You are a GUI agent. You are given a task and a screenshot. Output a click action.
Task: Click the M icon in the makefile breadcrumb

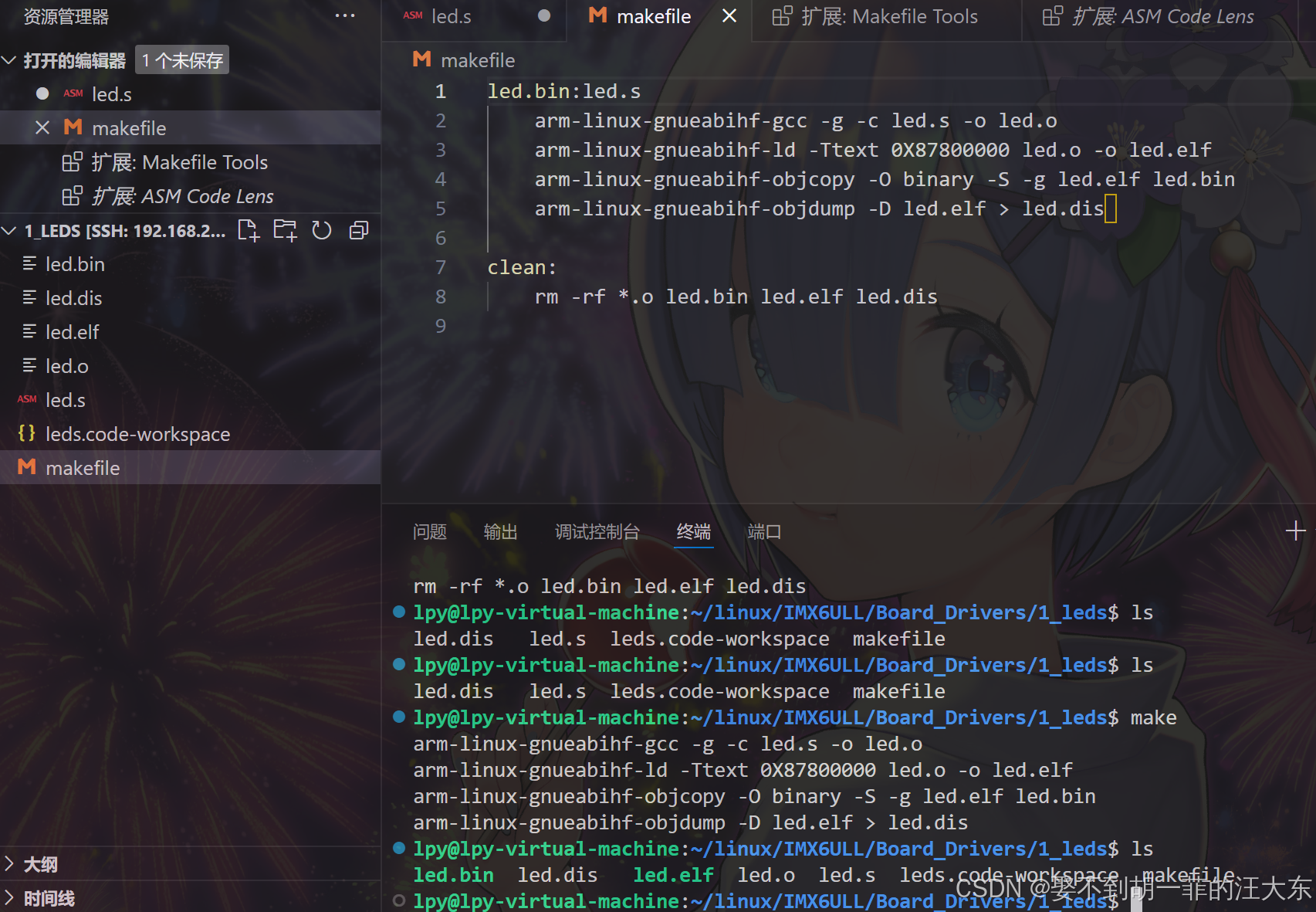421,59
